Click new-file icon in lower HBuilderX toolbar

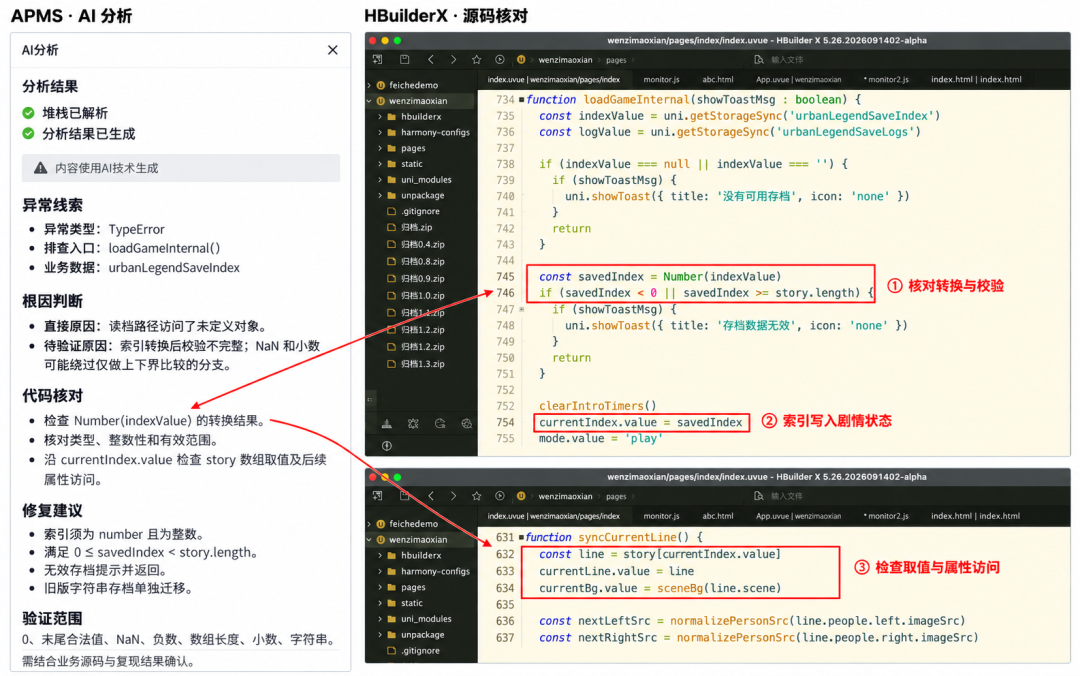click(x=377, y=495)
